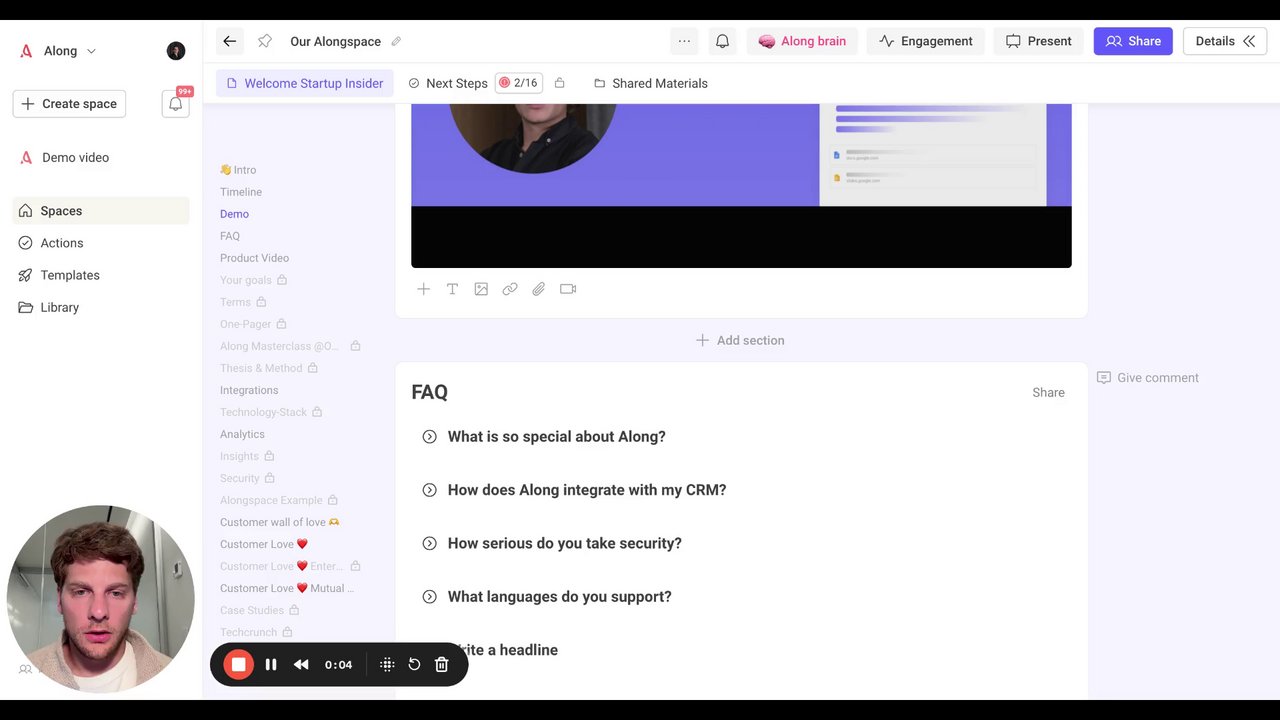Delete the recording with the trash icon
Image resolution: width=1280 pixels, height=720 pixels.
(x=441, y=664)
